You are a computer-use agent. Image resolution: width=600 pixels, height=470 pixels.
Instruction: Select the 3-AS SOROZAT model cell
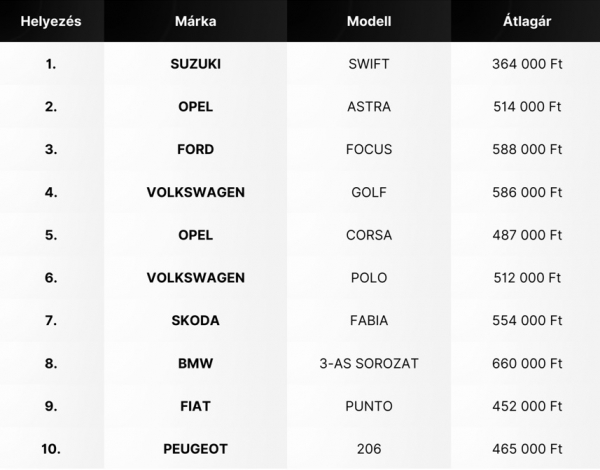tap(368, 363)
